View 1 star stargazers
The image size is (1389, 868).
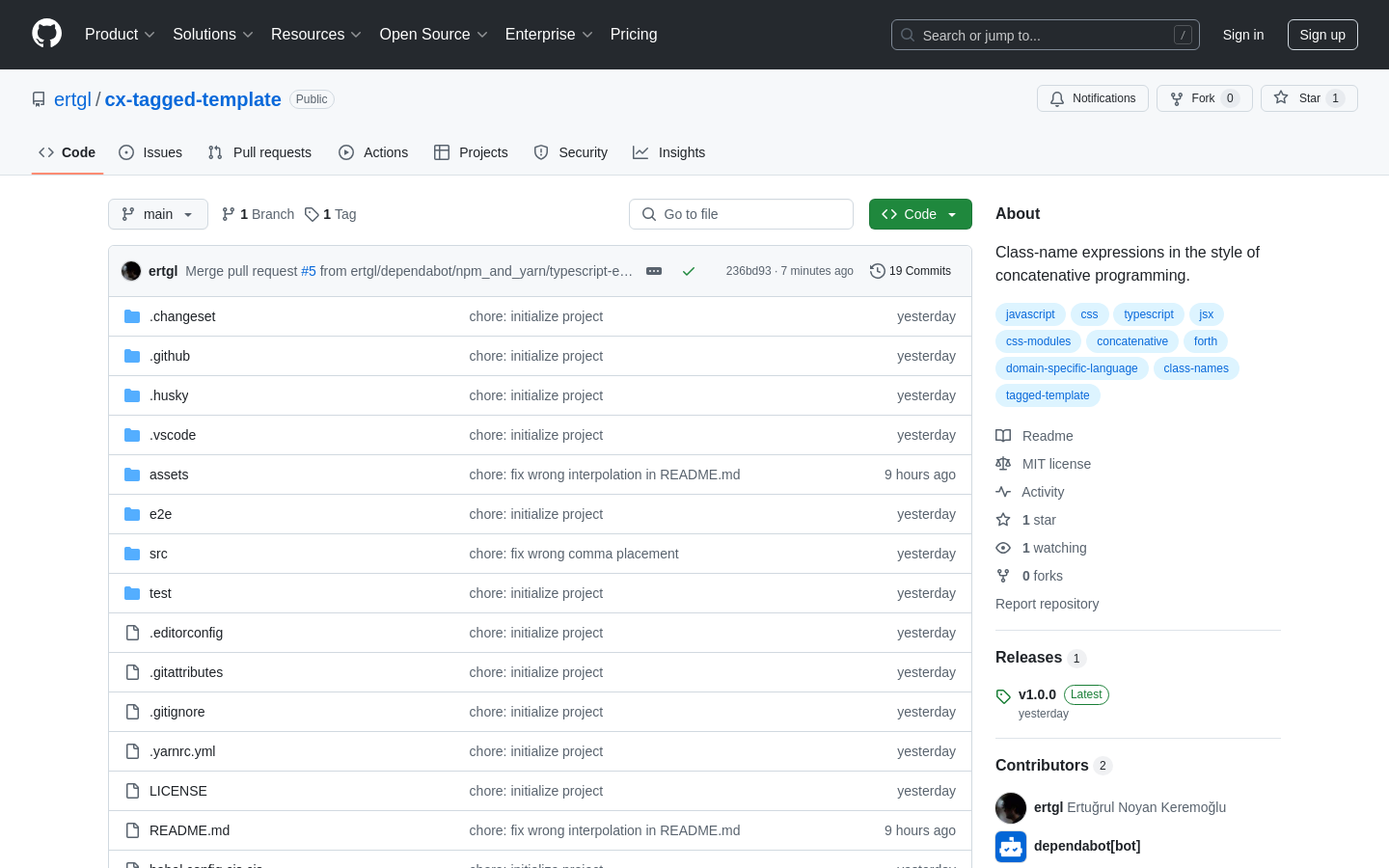pos(1026,520)
